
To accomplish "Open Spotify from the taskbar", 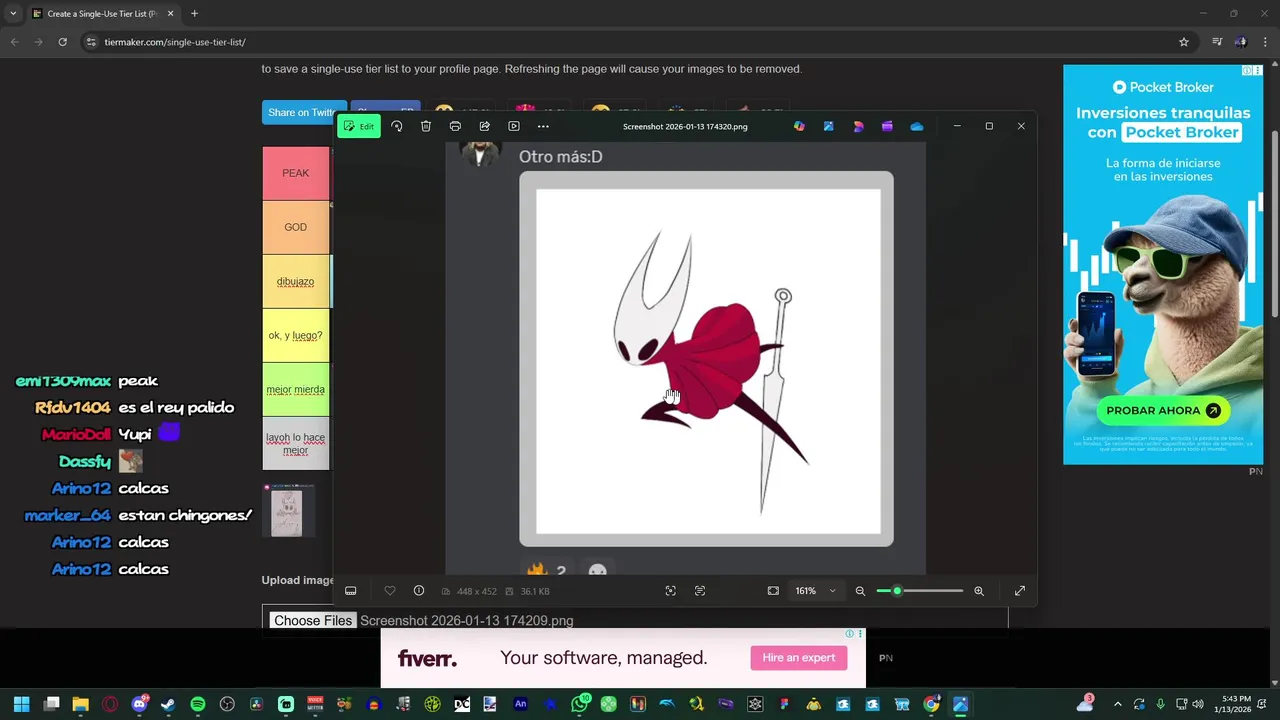I will (x=198, y=705).
